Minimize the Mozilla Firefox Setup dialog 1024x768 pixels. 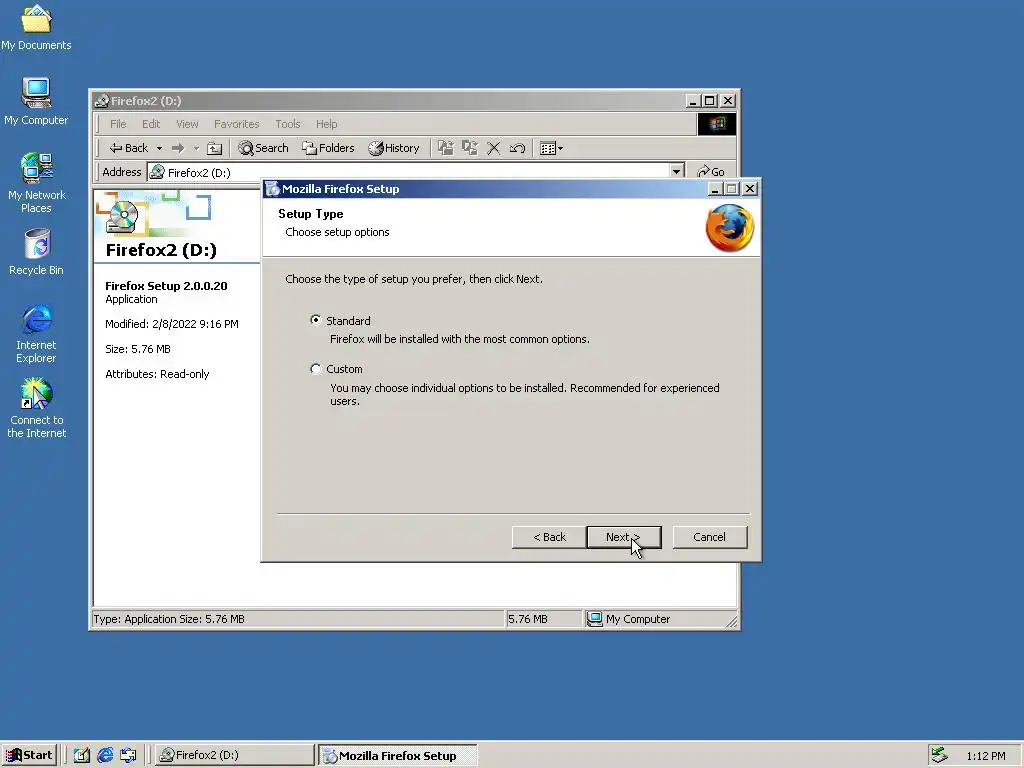pos(715,189)
